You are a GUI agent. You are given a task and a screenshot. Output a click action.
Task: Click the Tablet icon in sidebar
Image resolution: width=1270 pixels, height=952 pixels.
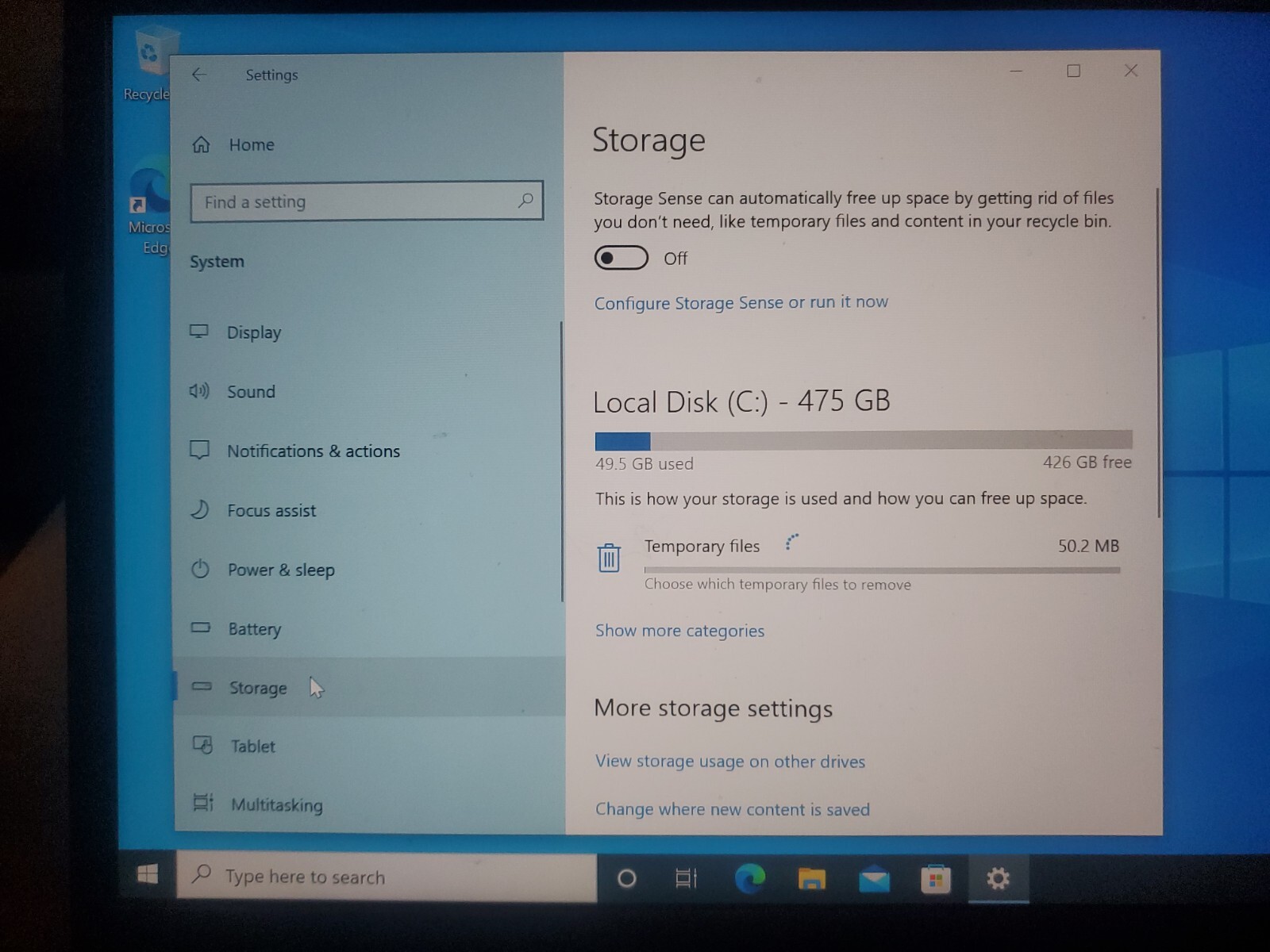pos(202,745)
